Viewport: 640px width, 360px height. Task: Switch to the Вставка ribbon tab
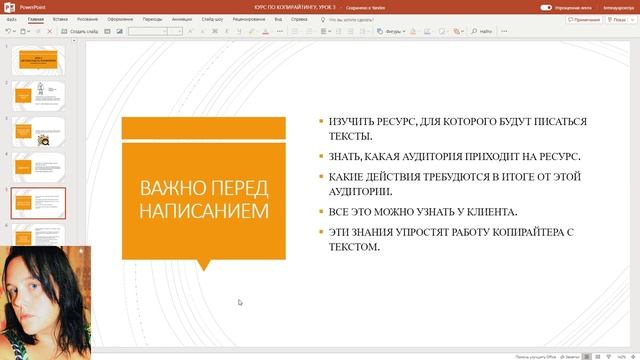click(60, 19)
